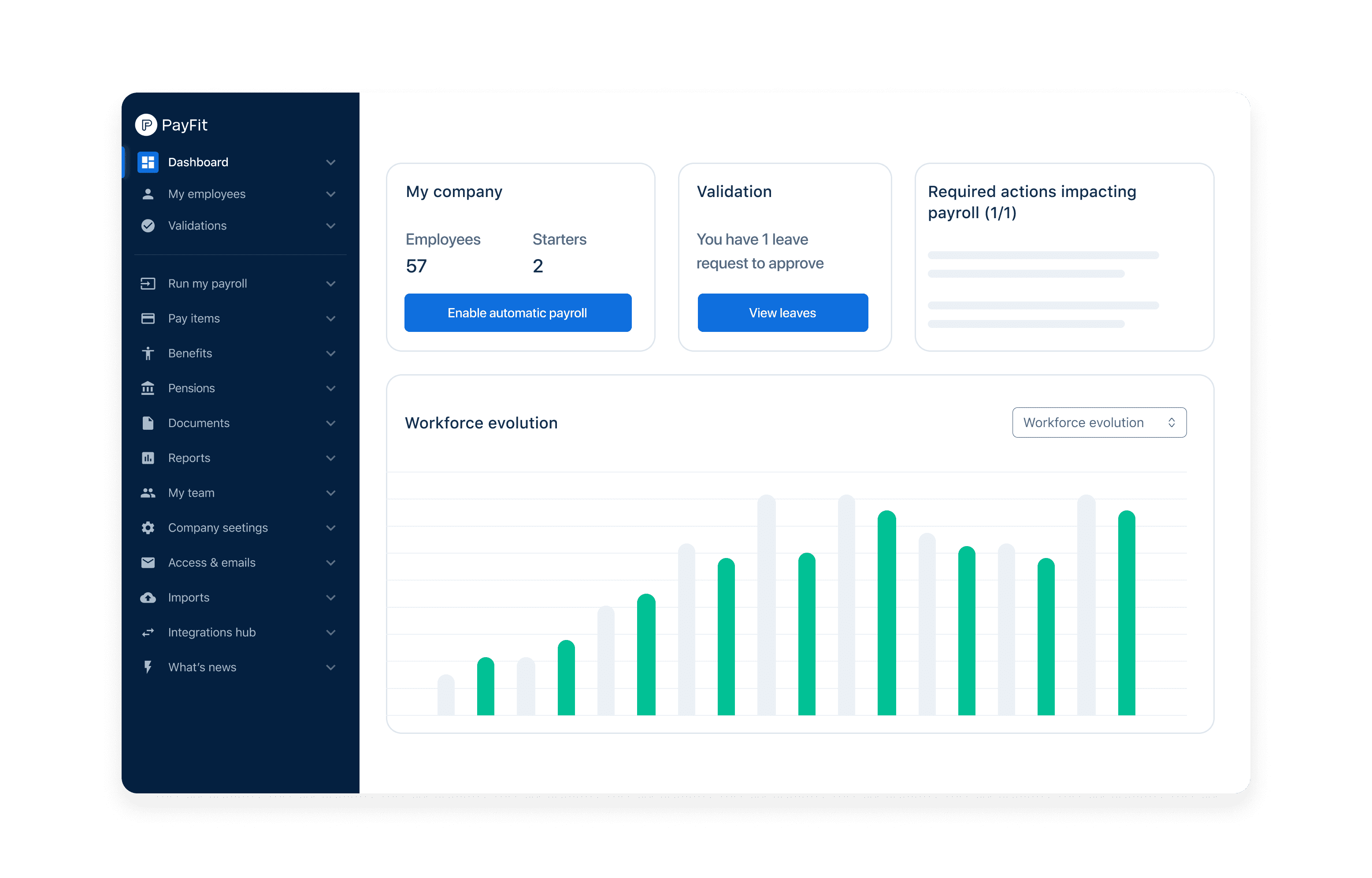The width and height of the screenshot is (1372, 878).
Task: Click the Benefits sidebar icon
Action: (148, 353)
